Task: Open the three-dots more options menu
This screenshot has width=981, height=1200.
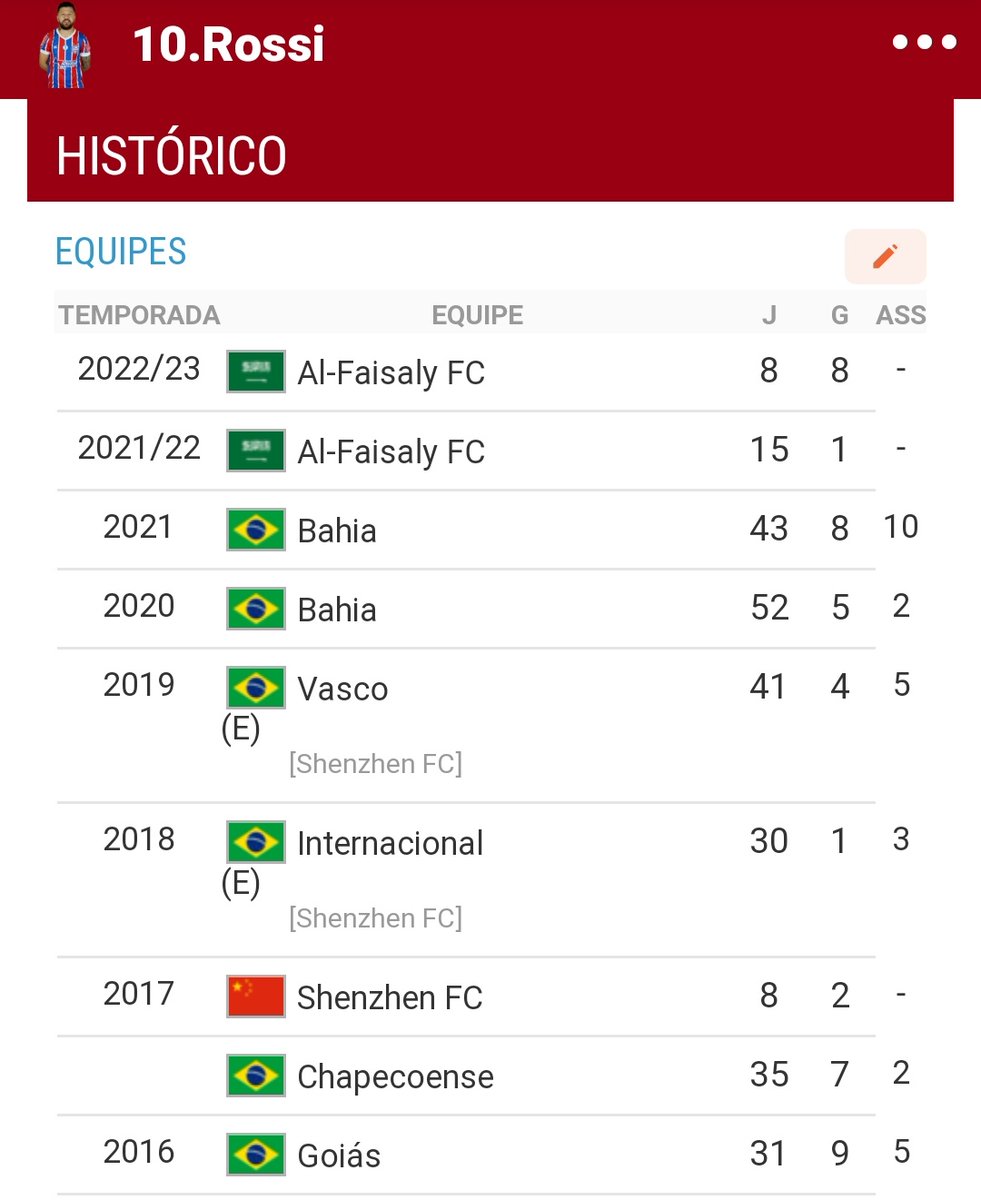Action: (x=924, y=43)
